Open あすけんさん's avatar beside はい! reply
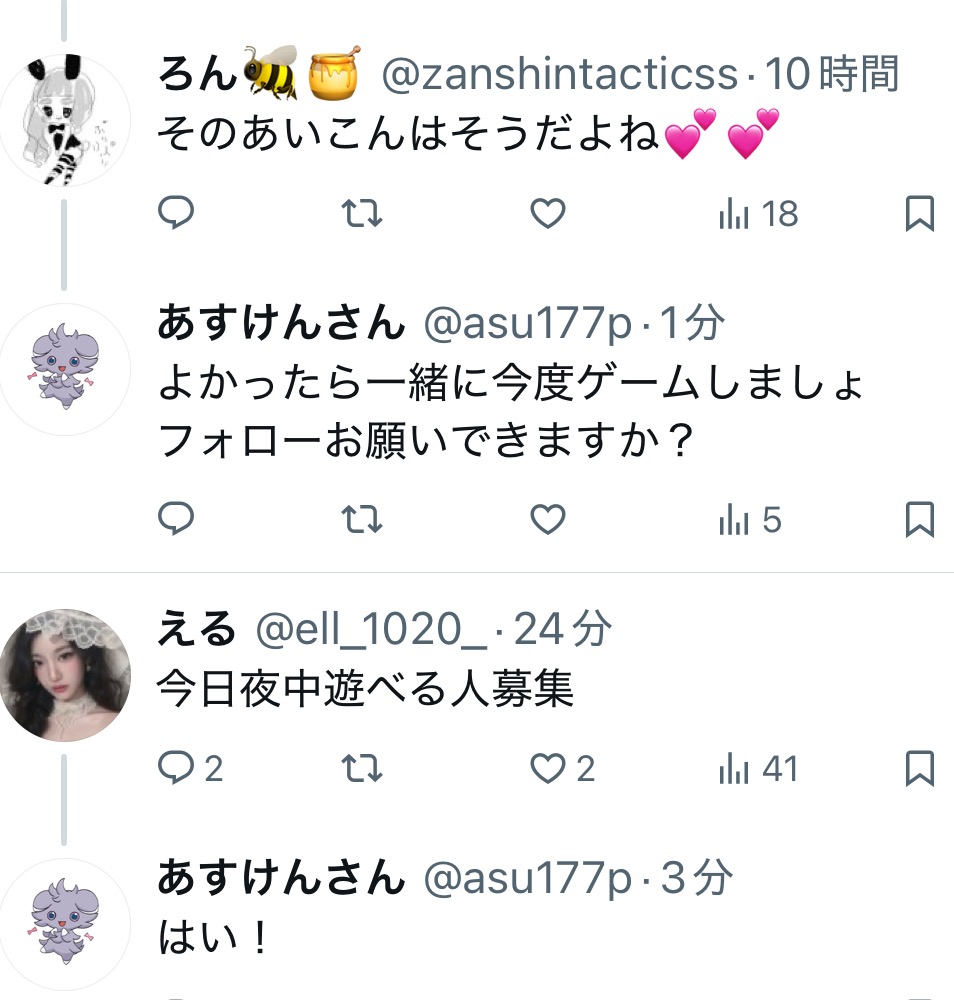The image size is (954, 1000). pyautogui.click(x=64, y=924)
